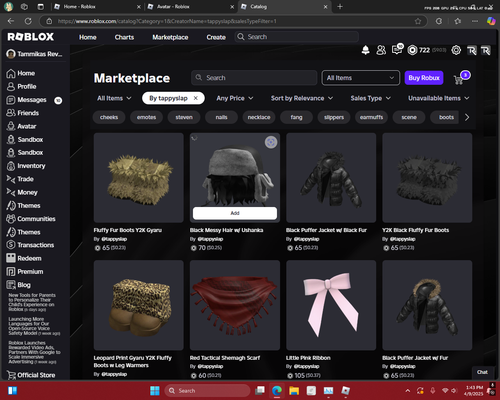Open the Black Puffer Jacket w/ Black Fur link
Image resolution: width=500 pixels, height=400 pixels.
[326, 230]
